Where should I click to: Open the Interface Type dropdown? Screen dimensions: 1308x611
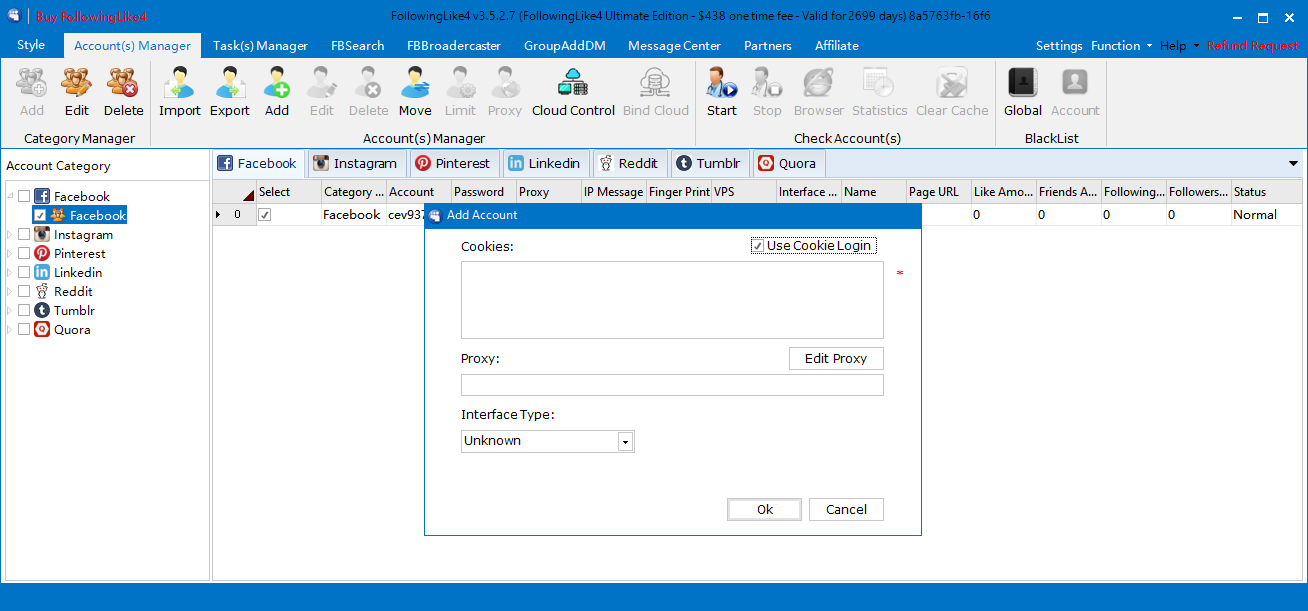(x=625, y=441)
